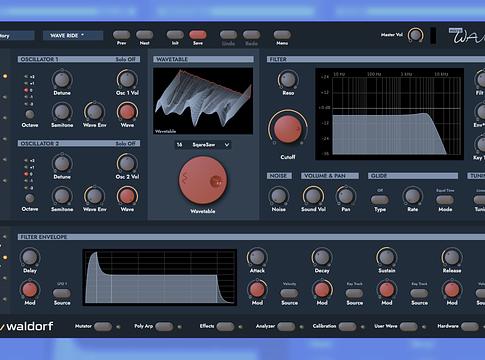485x360 pixels.
Task: Open the Key Track Source selector after Decay Mod
Action: click(x=354, y=293)
